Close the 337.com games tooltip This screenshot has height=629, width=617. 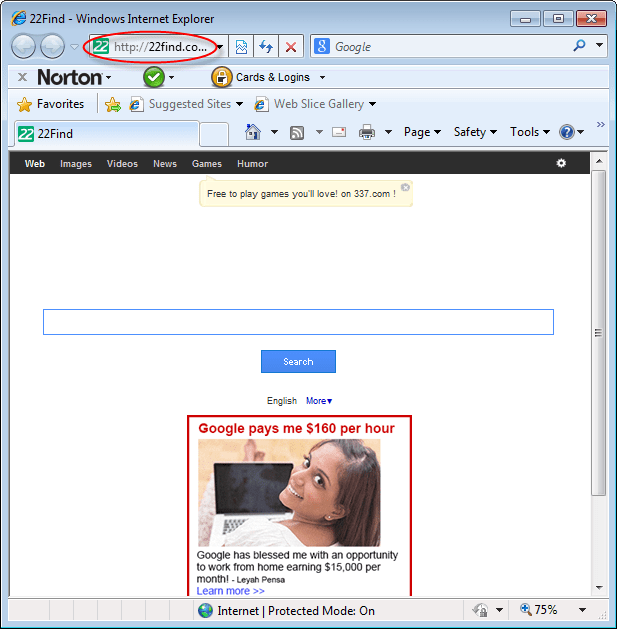tap(405, 187)
